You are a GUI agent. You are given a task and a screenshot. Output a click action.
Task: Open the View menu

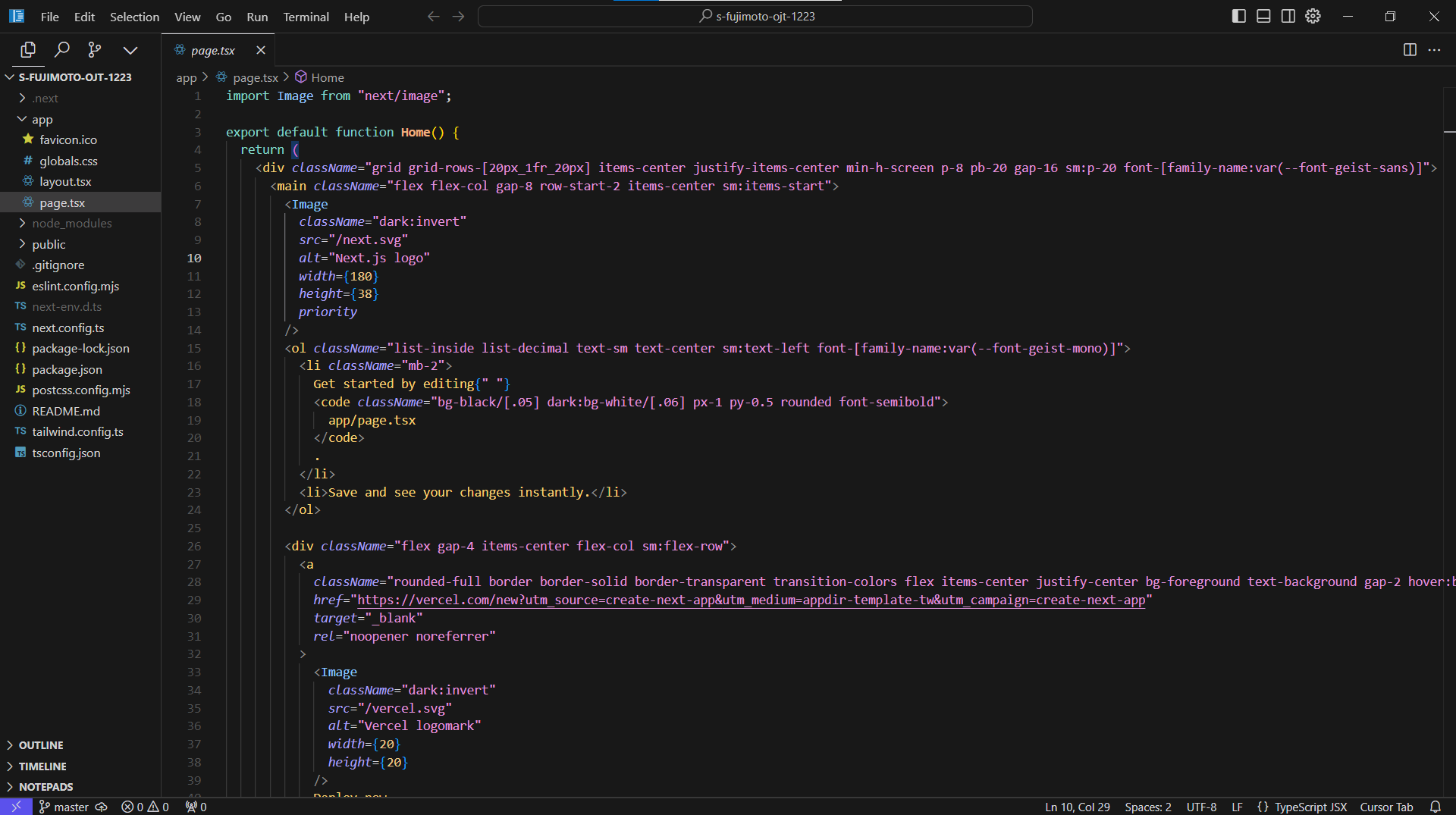187,17
